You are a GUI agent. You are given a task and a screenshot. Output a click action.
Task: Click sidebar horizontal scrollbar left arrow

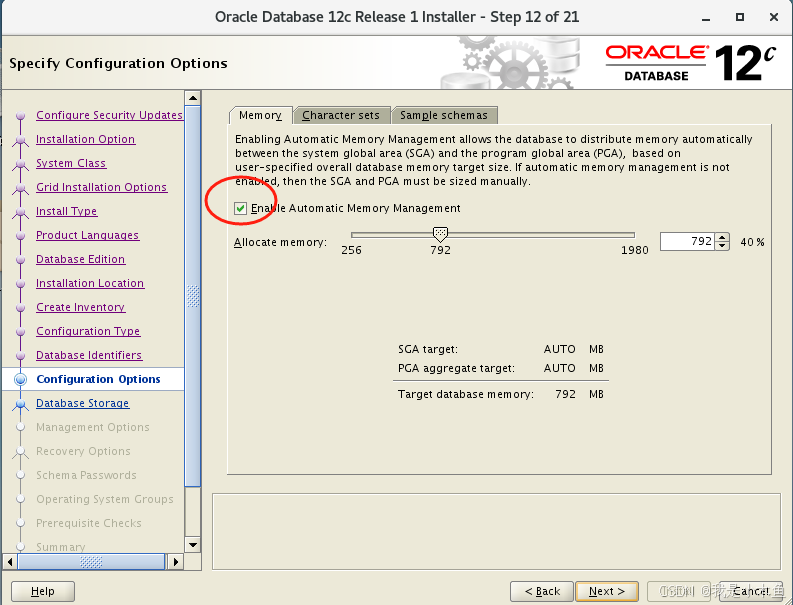pyautogui.click(x=10, y=561)
